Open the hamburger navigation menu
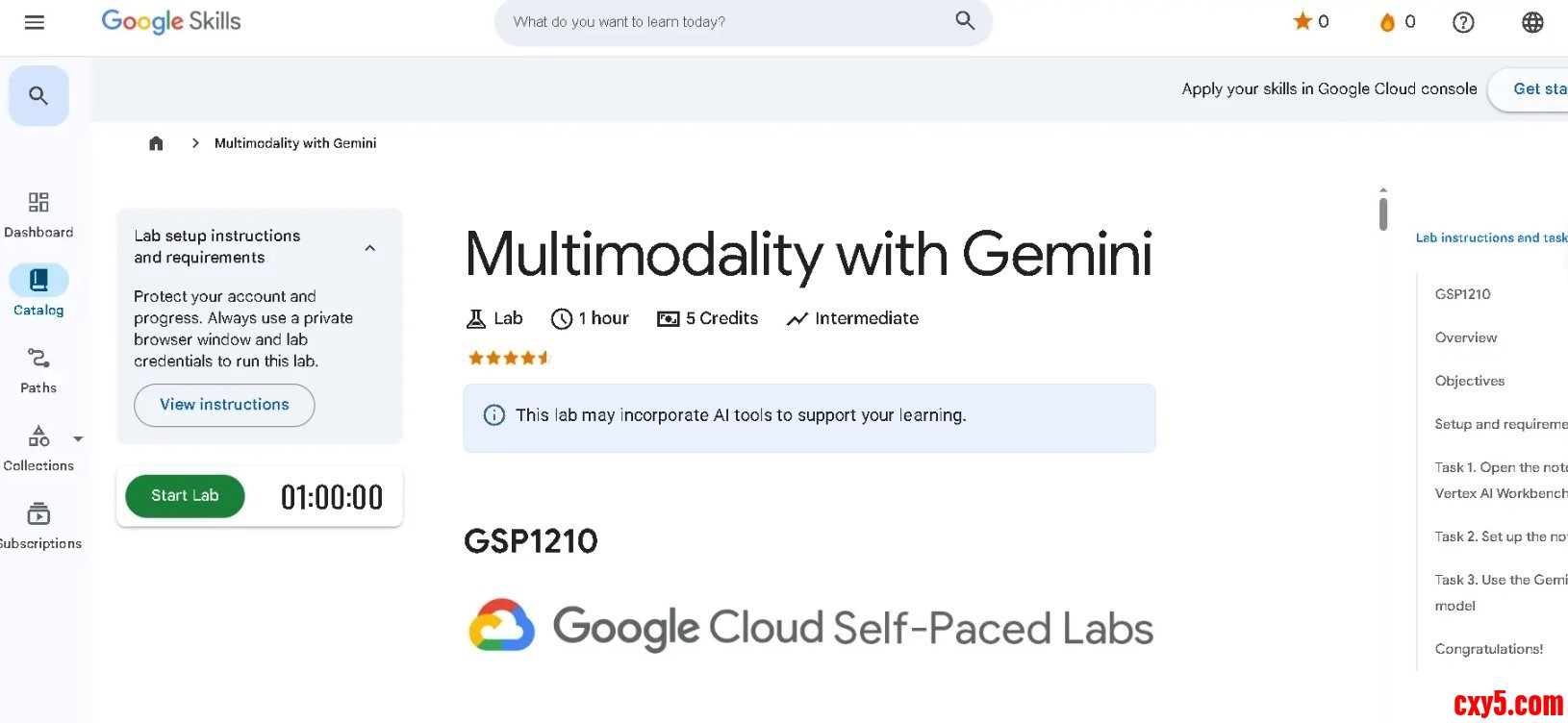Image resolution: width=1568 pixels, height=723 pixels. click(34, 21)
